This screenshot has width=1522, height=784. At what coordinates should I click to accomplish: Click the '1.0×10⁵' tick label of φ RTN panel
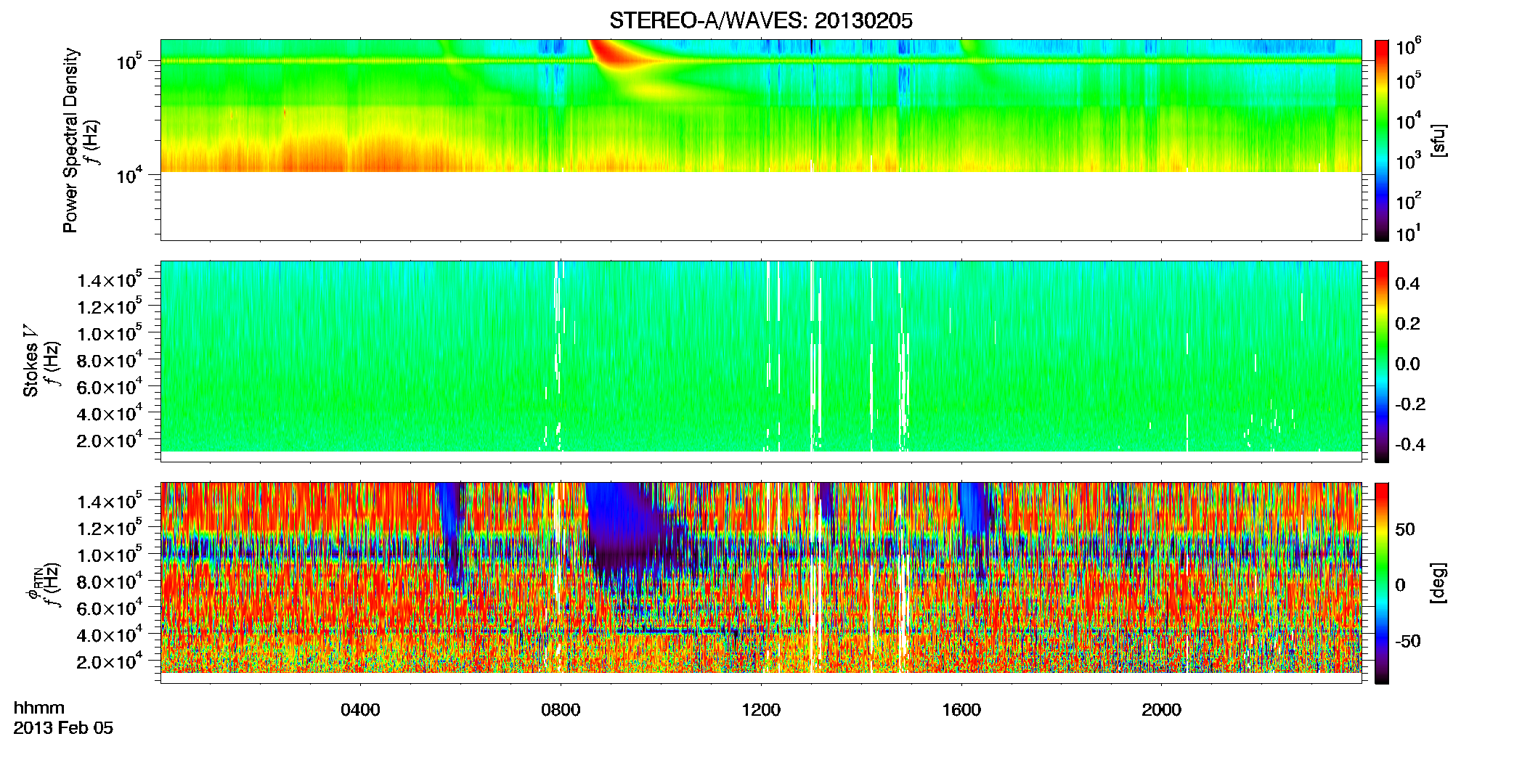click(110, 554)
